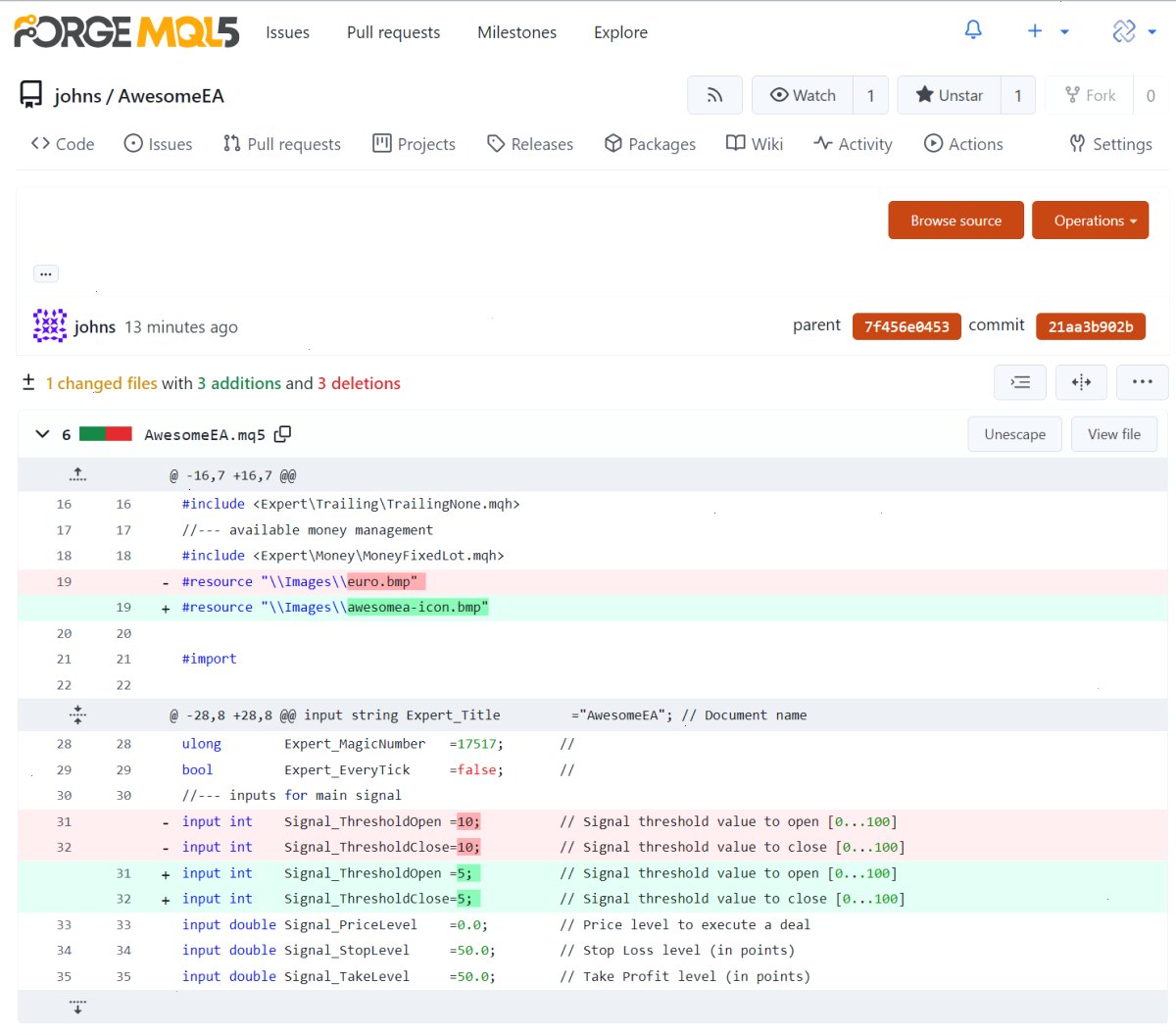The width and height of the screenshot is (1176, 1035).
Task: Open the Wiki tab
Action: (x=755, y=144)
